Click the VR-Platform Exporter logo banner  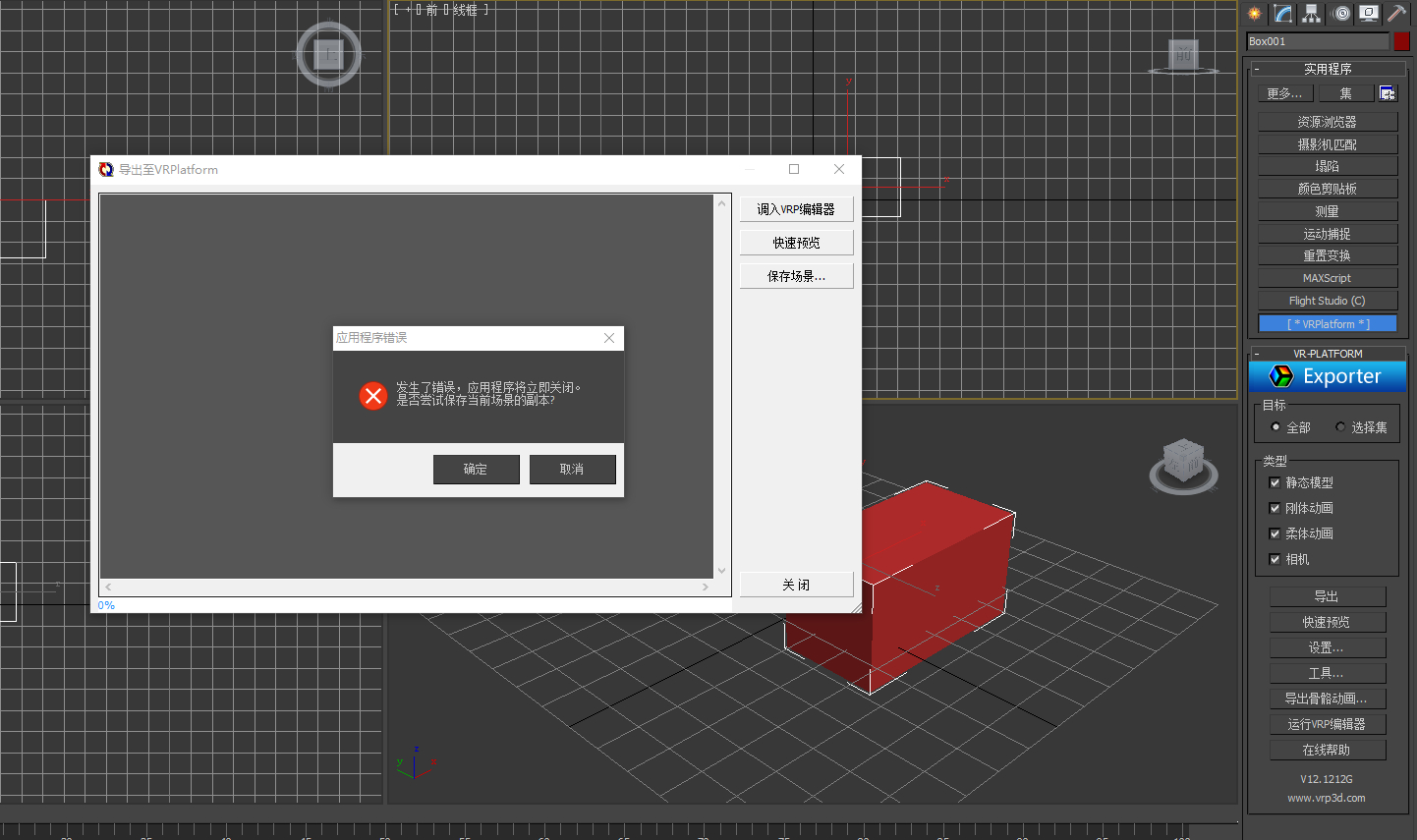click(x=1328, y=376)
